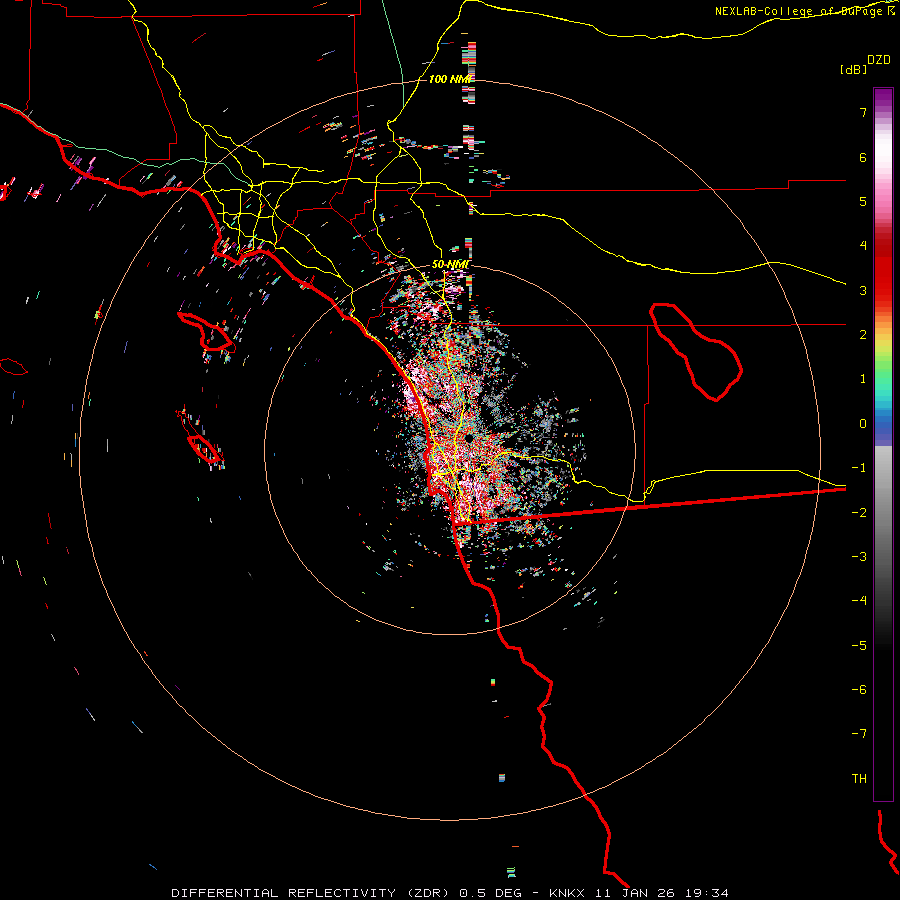Image resolution: width=900 pixels, height=900 pixels.
Task: Click the 50 NMI range ring label
Action: click(450, 264)
